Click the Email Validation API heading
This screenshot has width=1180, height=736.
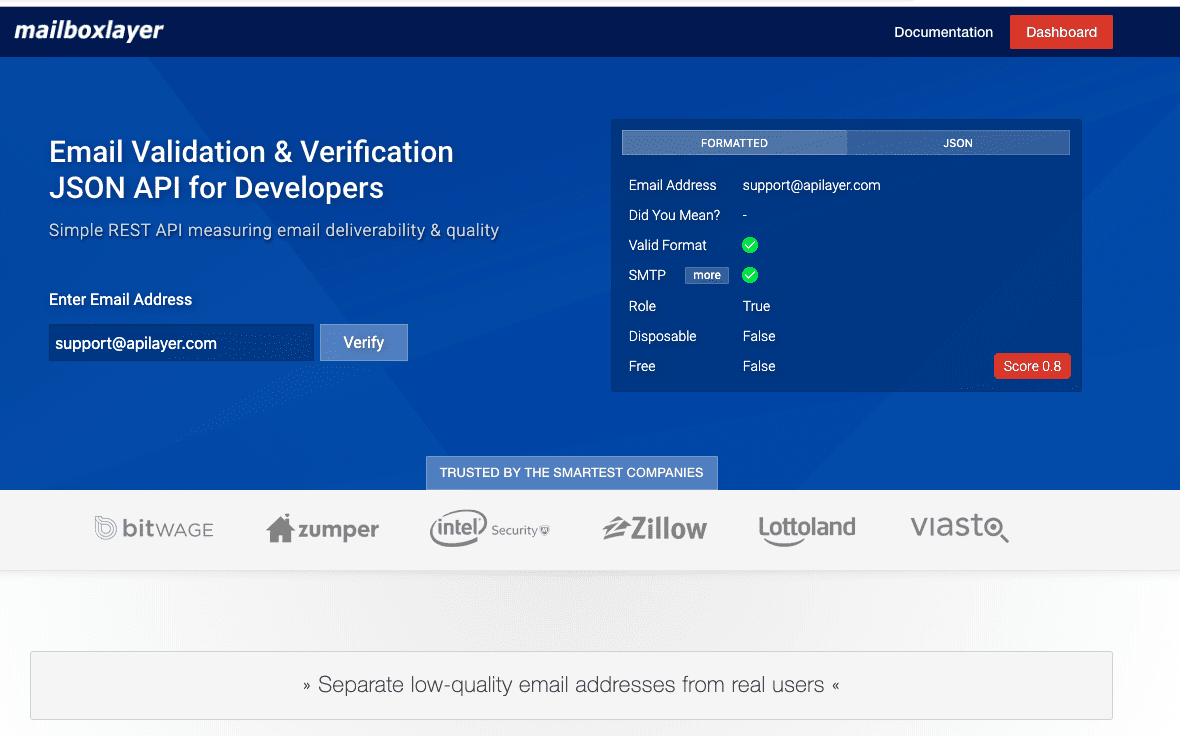tap(251, 169)
